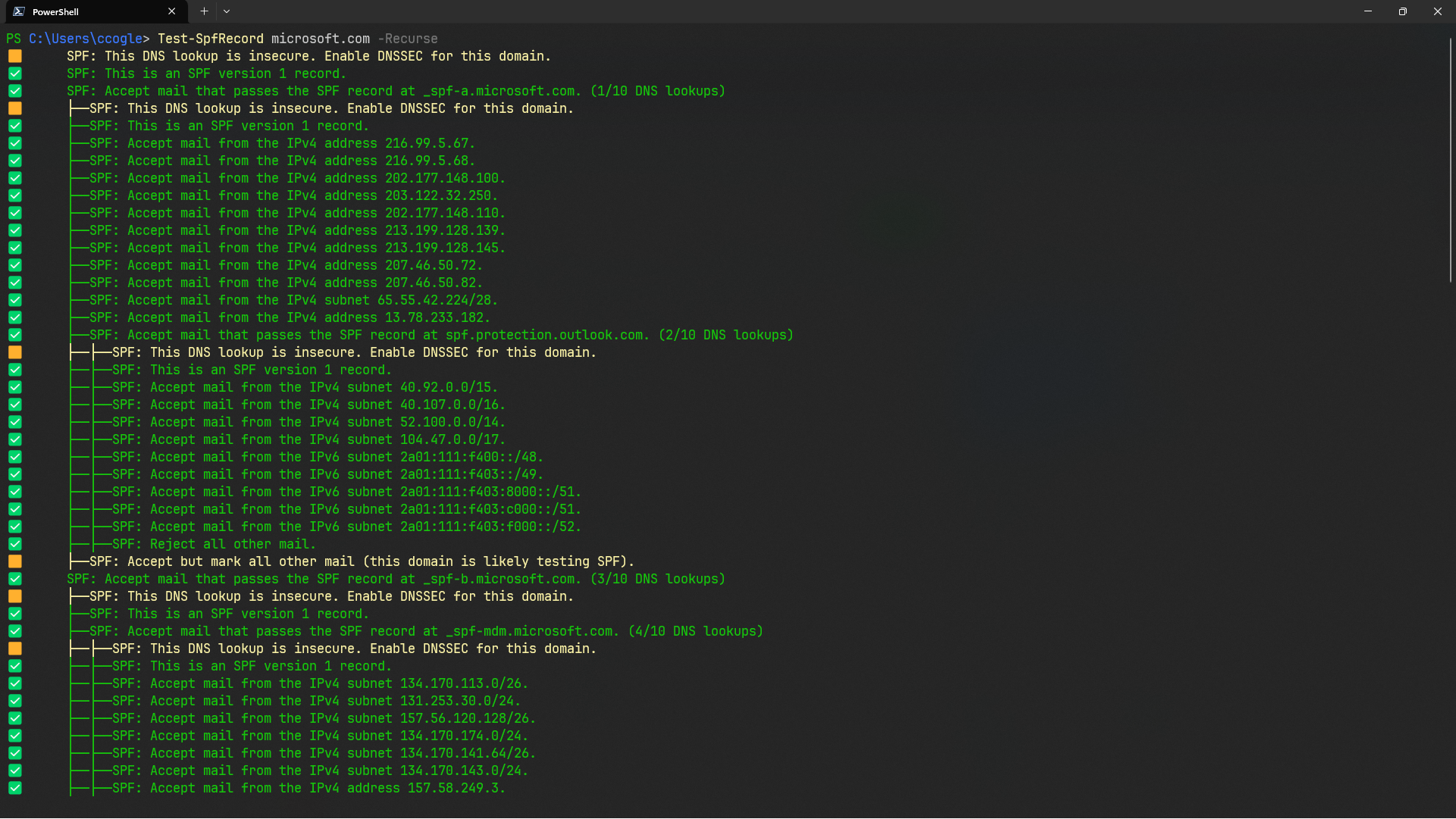Image resolution: width=1456 pixels, height=819 pixels.
Task: Click the line with IPv4 subnet 157.56.120.128/26
Action: point(324,718)
